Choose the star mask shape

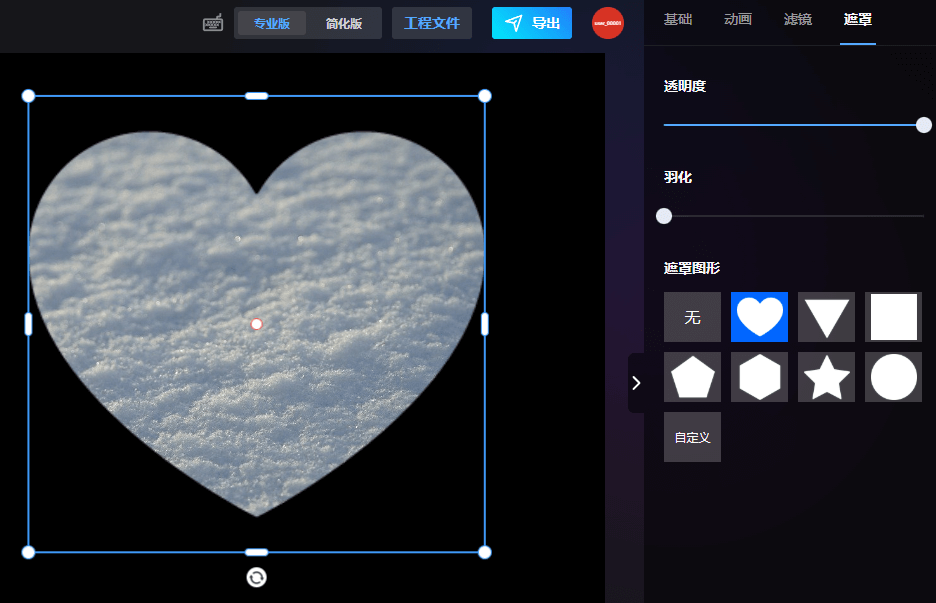click(826, 377)
